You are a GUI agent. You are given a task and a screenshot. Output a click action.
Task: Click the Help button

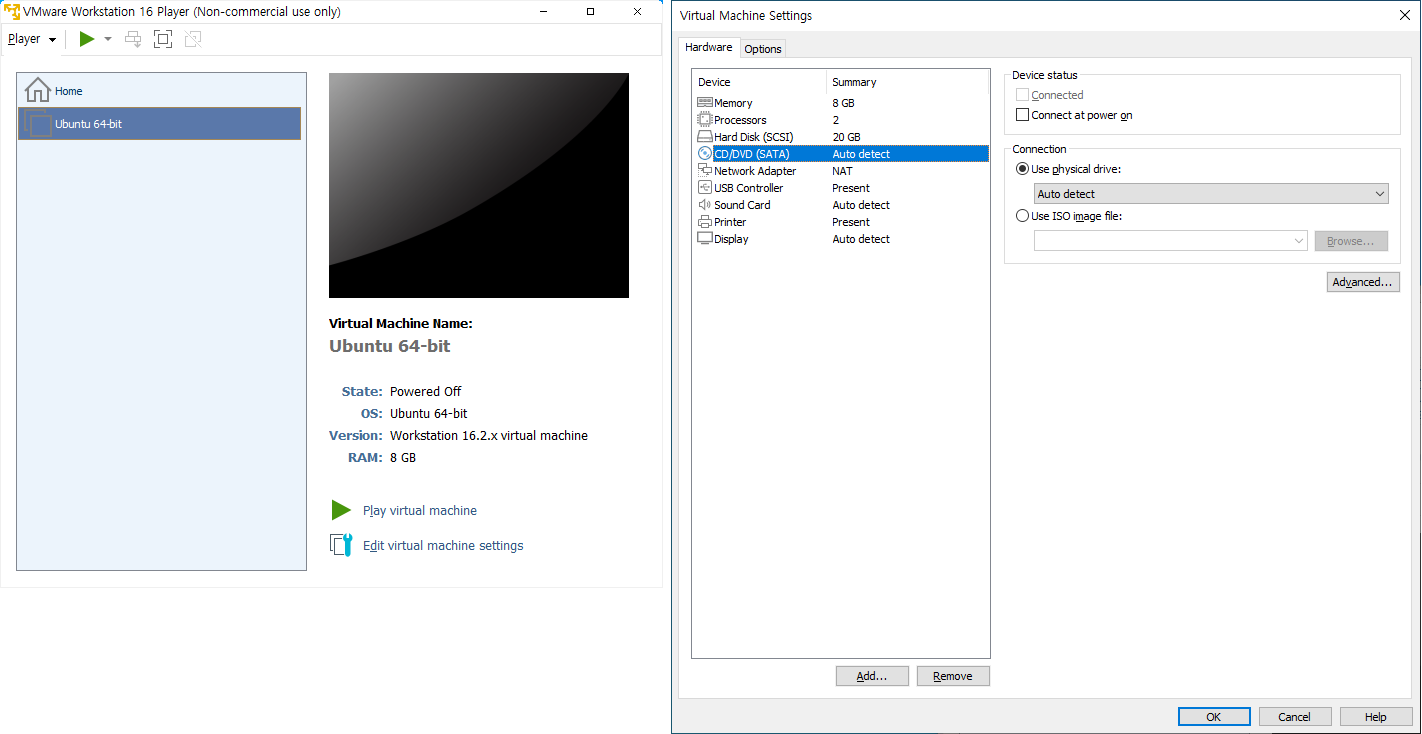click(x=1376, y=716)
